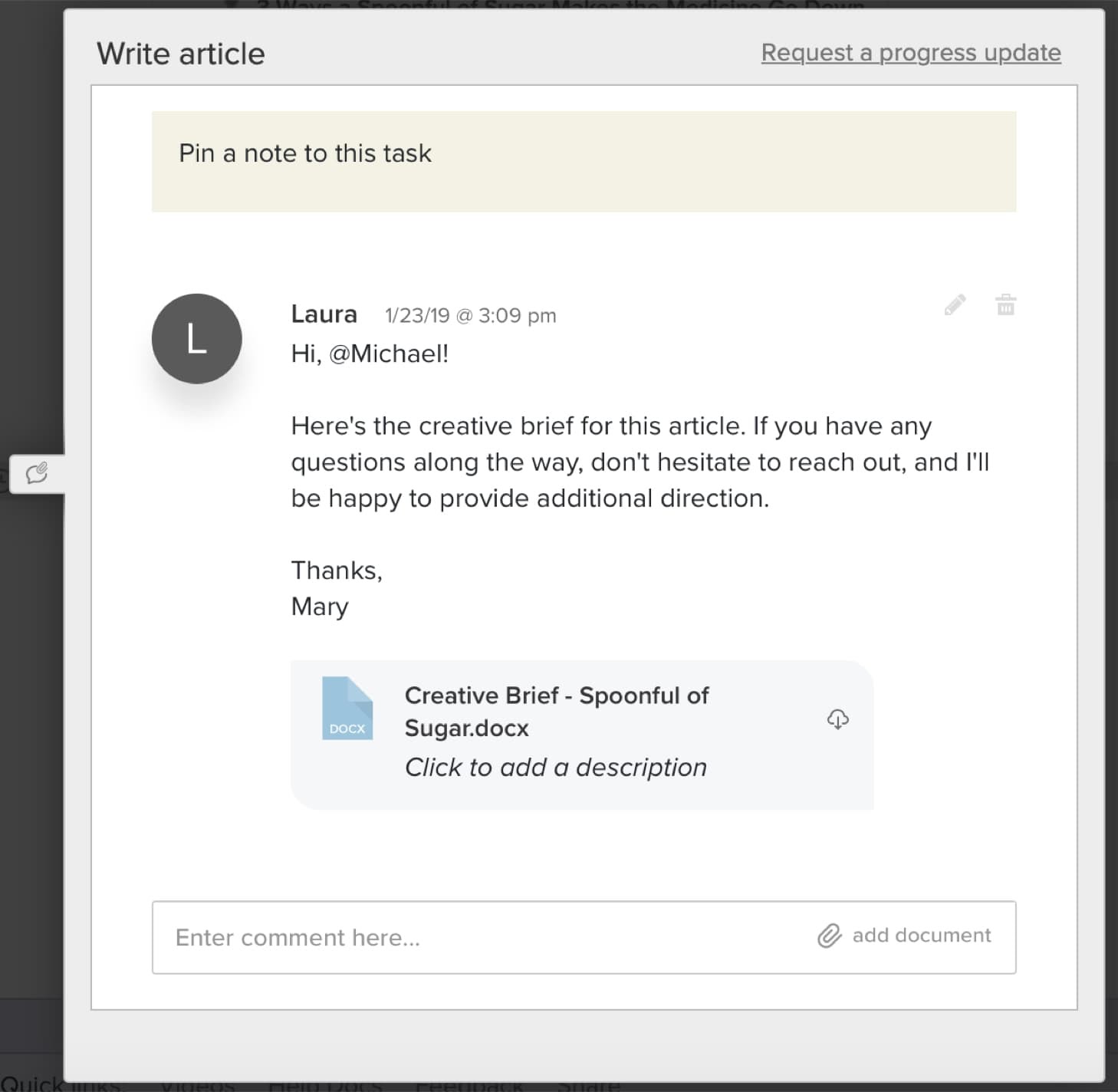
Task: Download the creative brief via the cloud icon
Action: click(837, 719)
